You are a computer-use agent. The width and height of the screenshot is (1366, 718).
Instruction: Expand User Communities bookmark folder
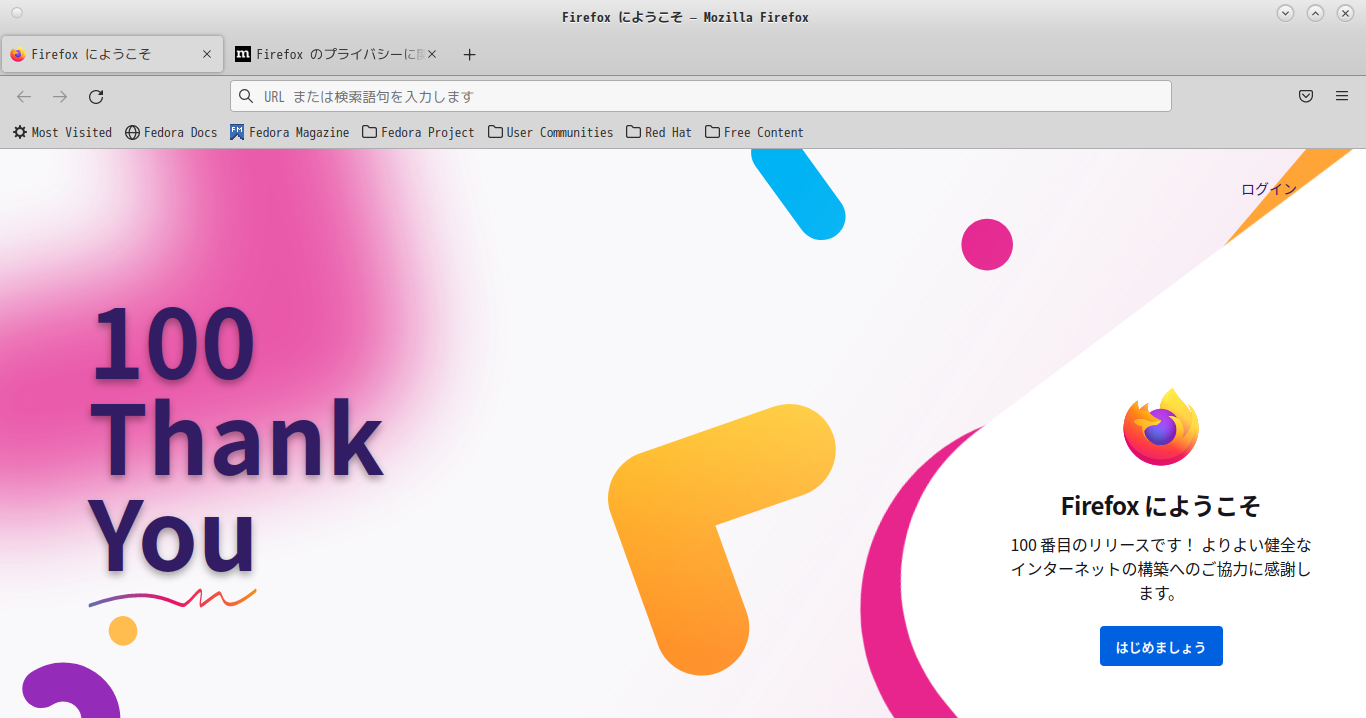[551, 132]
